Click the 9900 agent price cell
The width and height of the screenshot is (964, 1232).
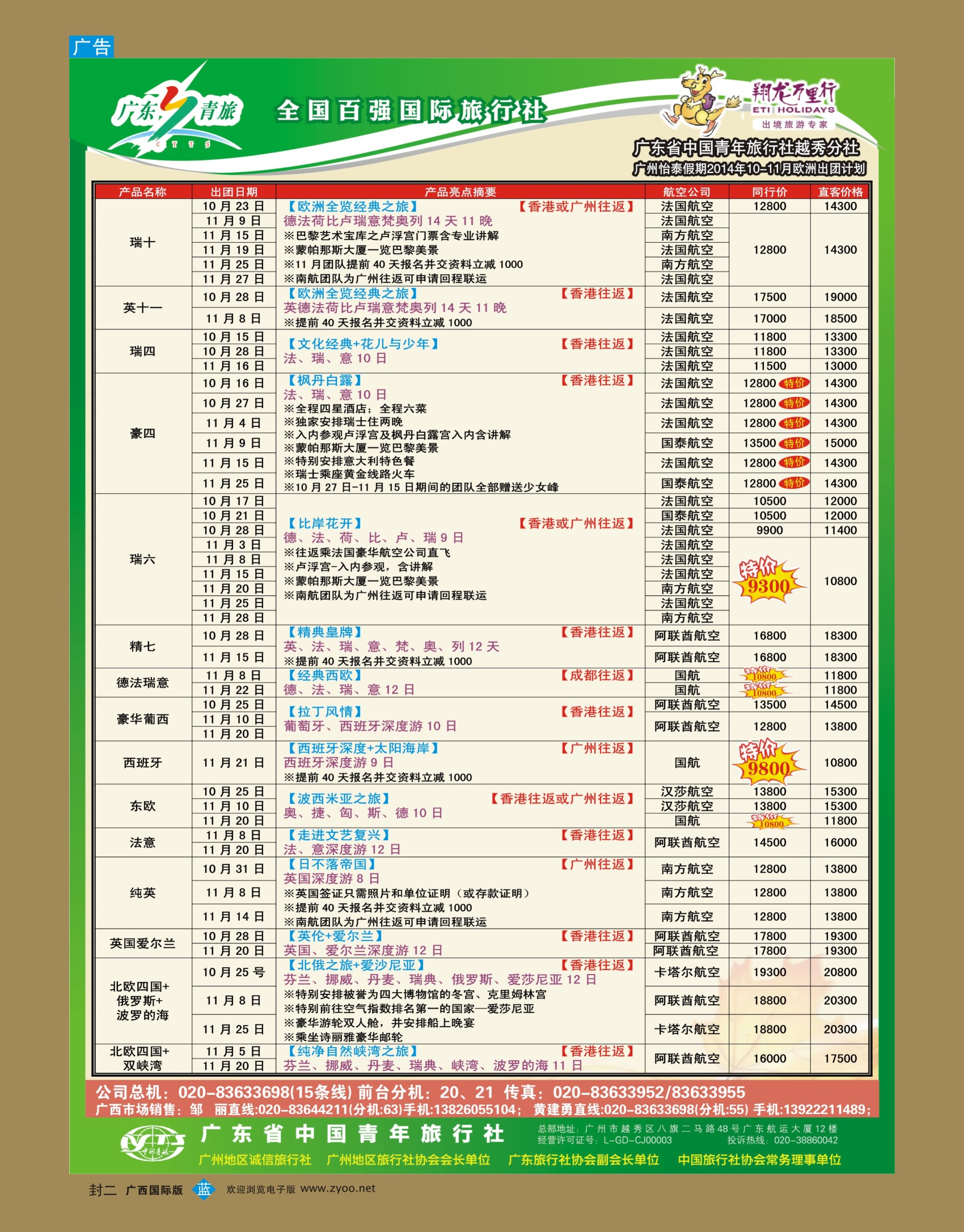pyautogui.click(x=769, y=530)
